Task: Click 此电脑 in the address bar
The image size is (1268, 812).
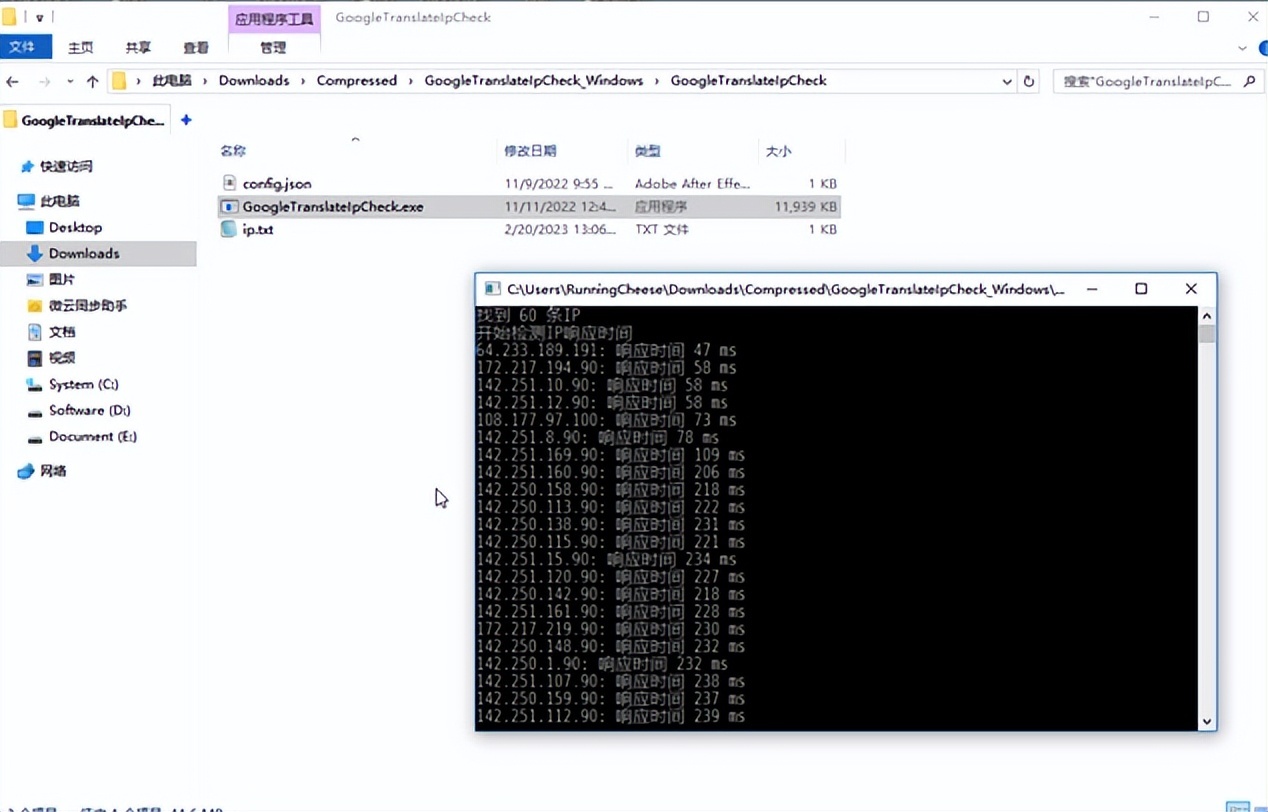Action: coord(171,81)
